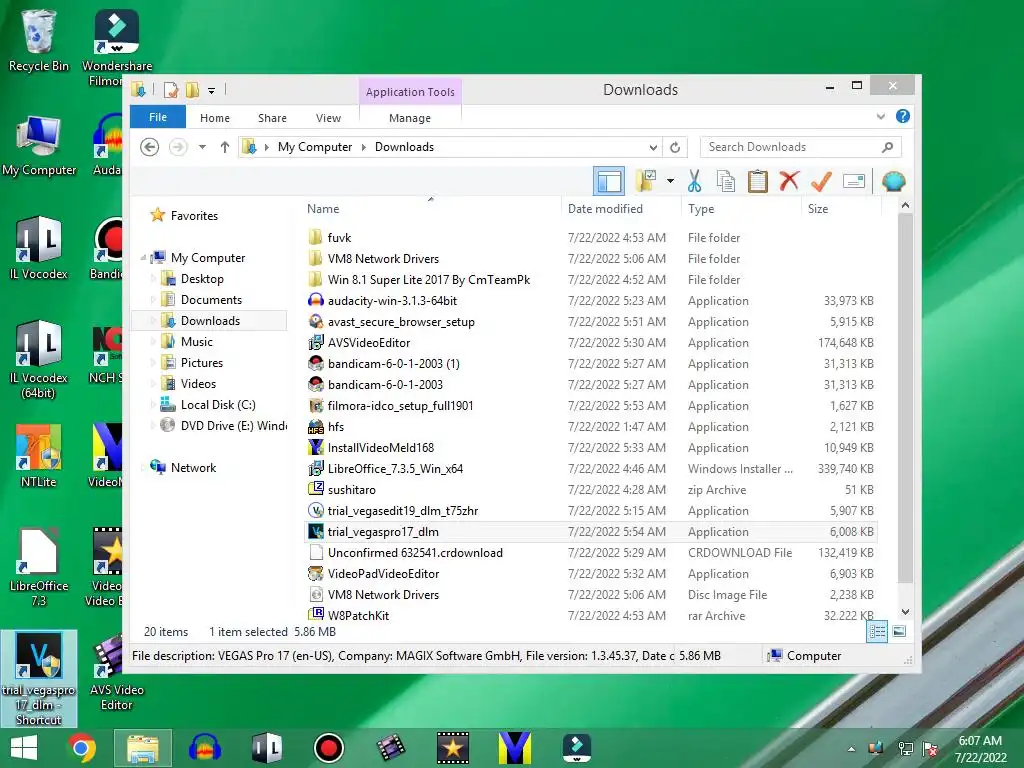
Task: Switch to details view button in status bar
Action: 877,632
